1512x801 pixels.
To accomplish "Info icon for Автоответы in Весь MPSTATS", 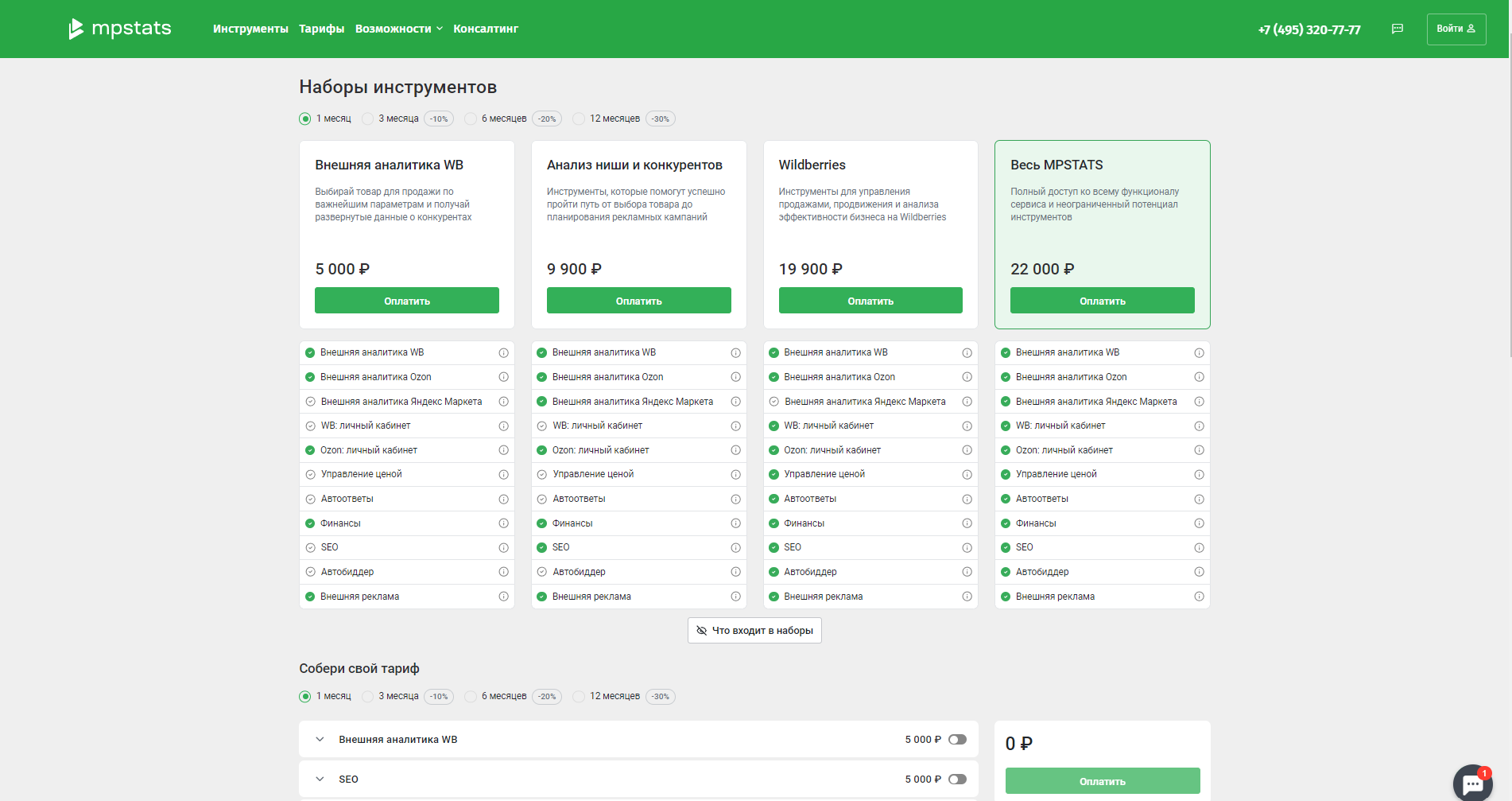I will coord(1199,500).
